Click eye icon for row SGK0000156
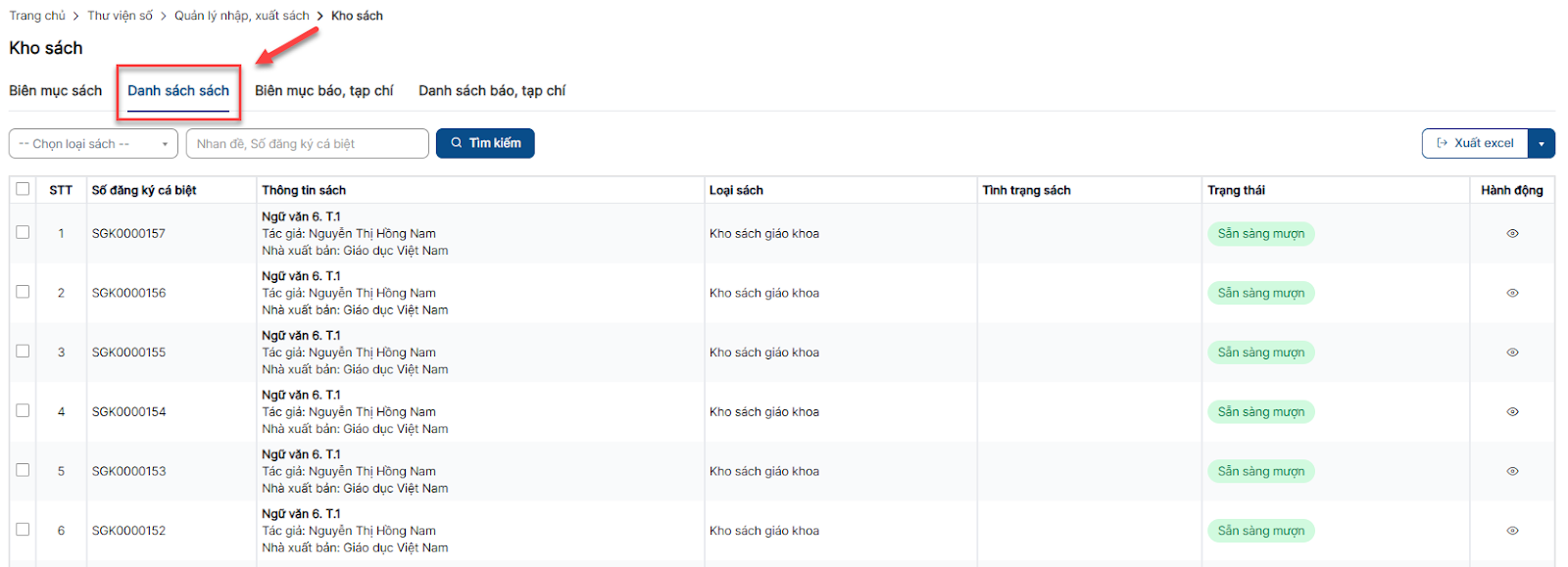Screen dimensions: 1568x567 click(x=1512, y=293)
